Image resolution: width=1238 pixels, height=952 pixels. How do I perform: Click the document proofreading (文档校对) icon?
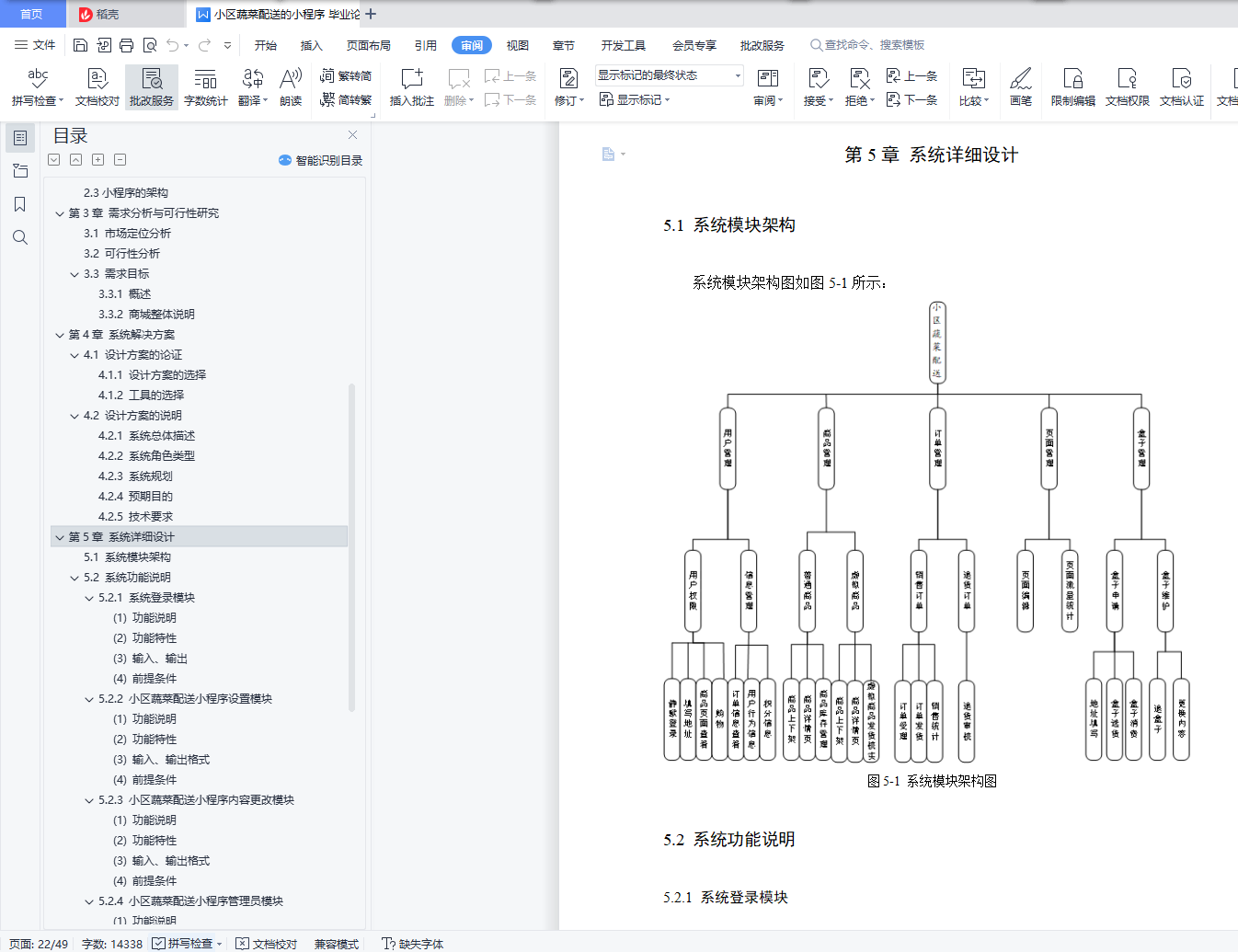97,87
